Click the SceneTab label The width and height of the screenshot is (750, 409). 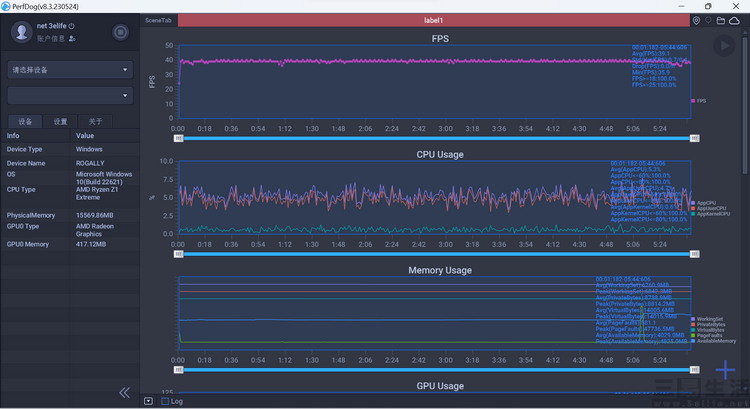tap(158, 21)
